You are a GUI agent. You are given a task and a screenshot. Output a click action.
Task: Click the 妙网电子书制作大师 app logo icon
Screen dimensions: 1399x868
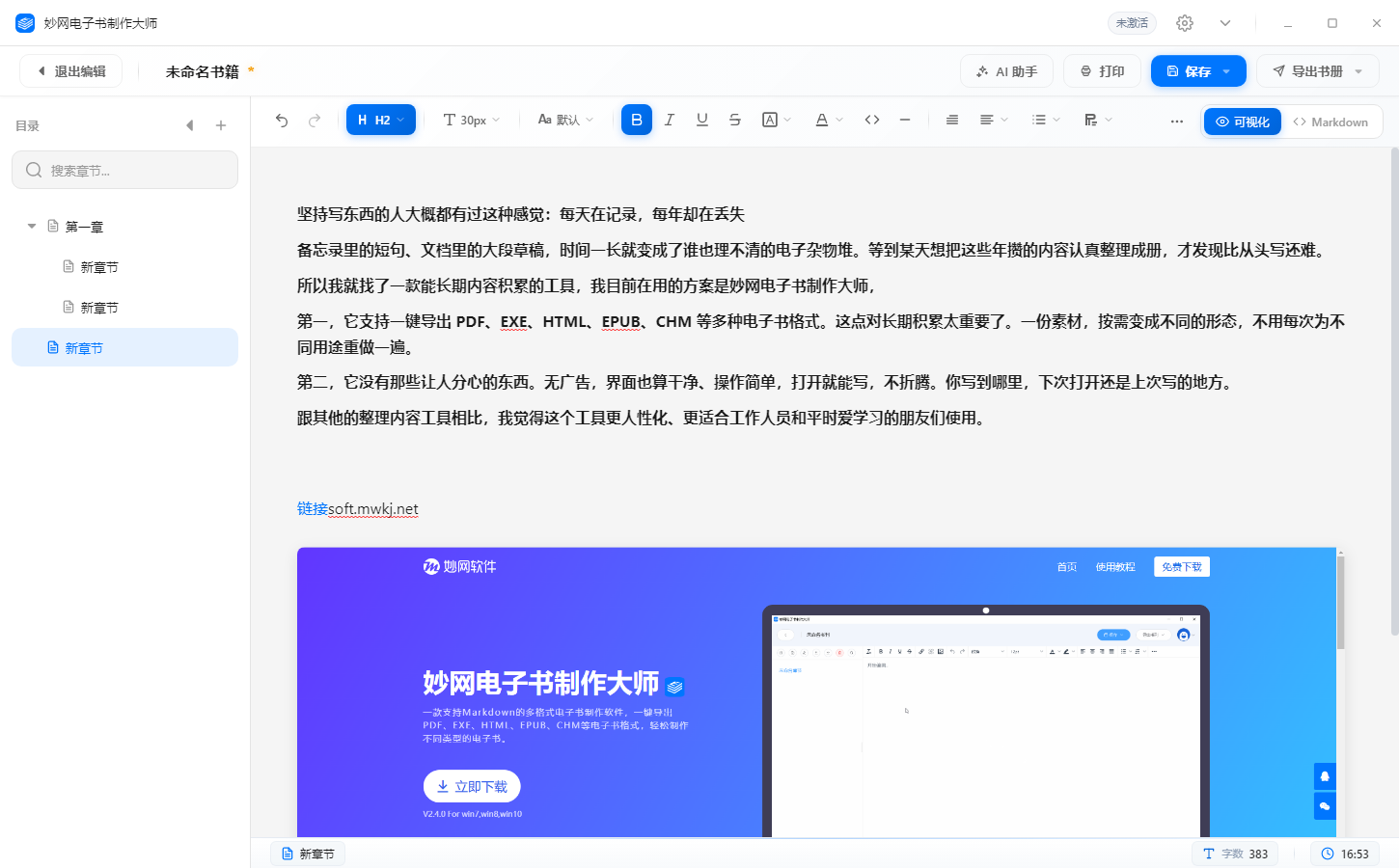(25, 23)
